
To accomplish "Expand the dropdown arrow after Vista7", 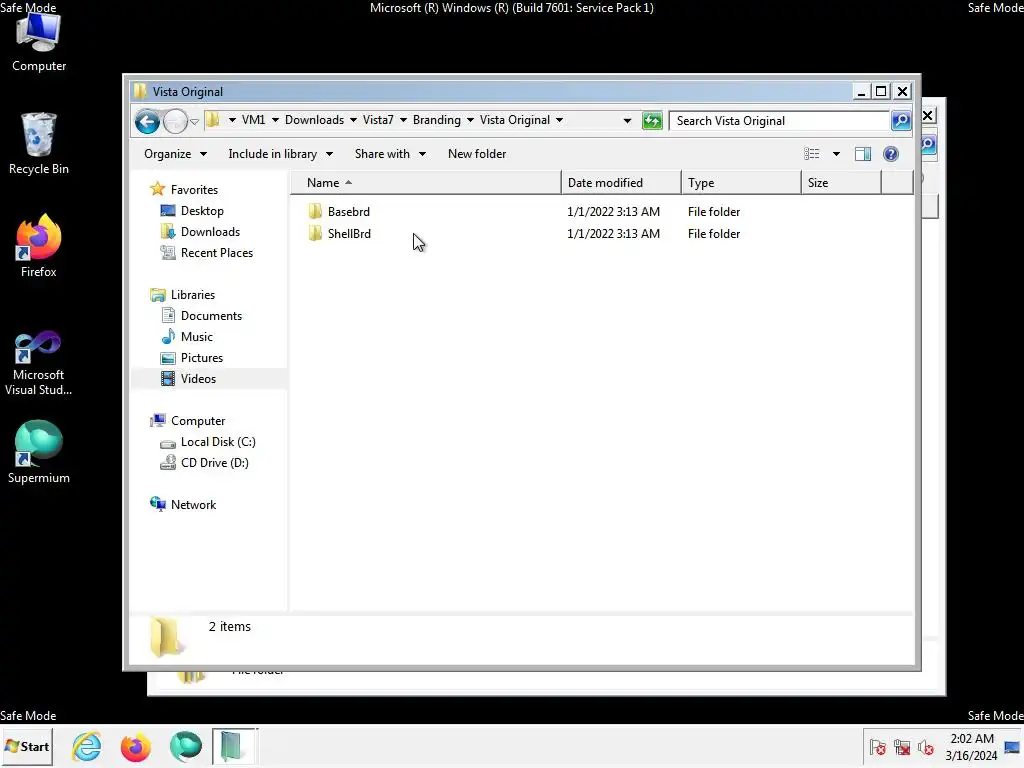I will click(403, 120).
